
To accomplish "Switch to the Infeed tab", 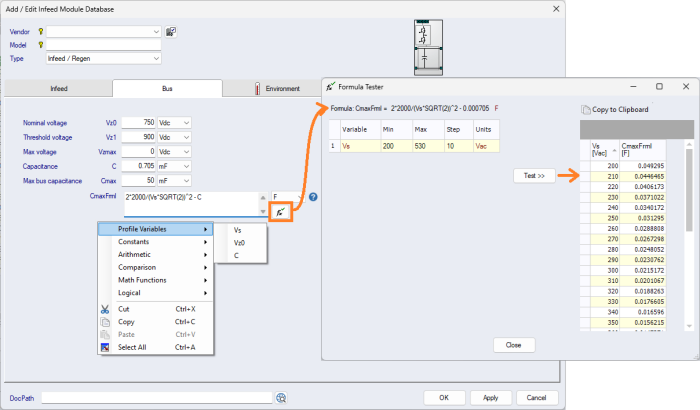I will tap(58, 88).
